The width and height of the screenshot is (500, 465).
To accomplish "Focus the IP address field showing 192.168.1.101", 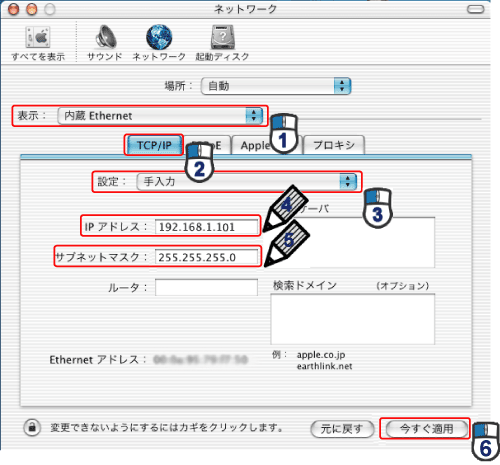I will pyautogui.click(x=206, y=227).
